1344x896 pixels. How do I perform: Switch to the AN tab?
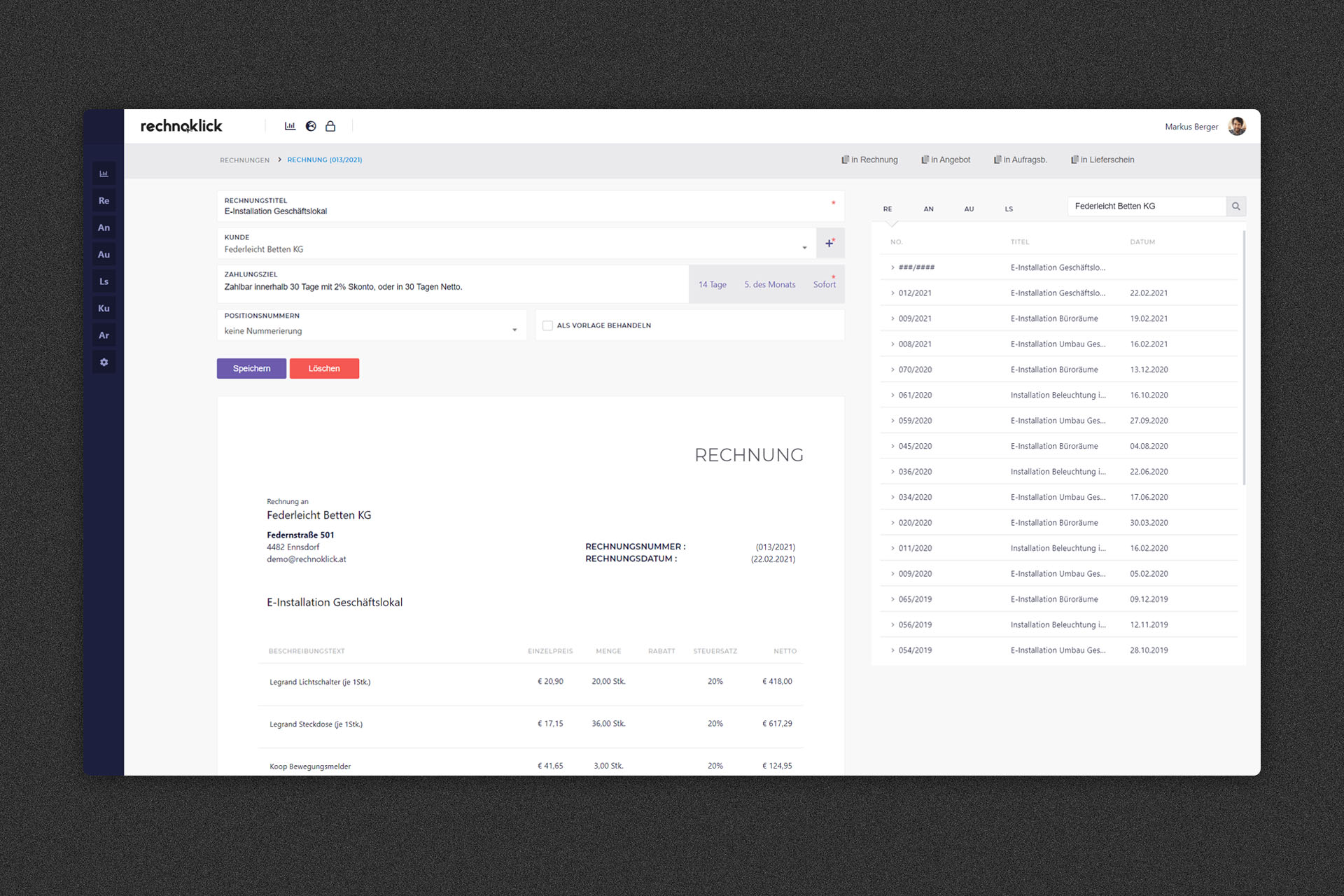pos(928,209)
